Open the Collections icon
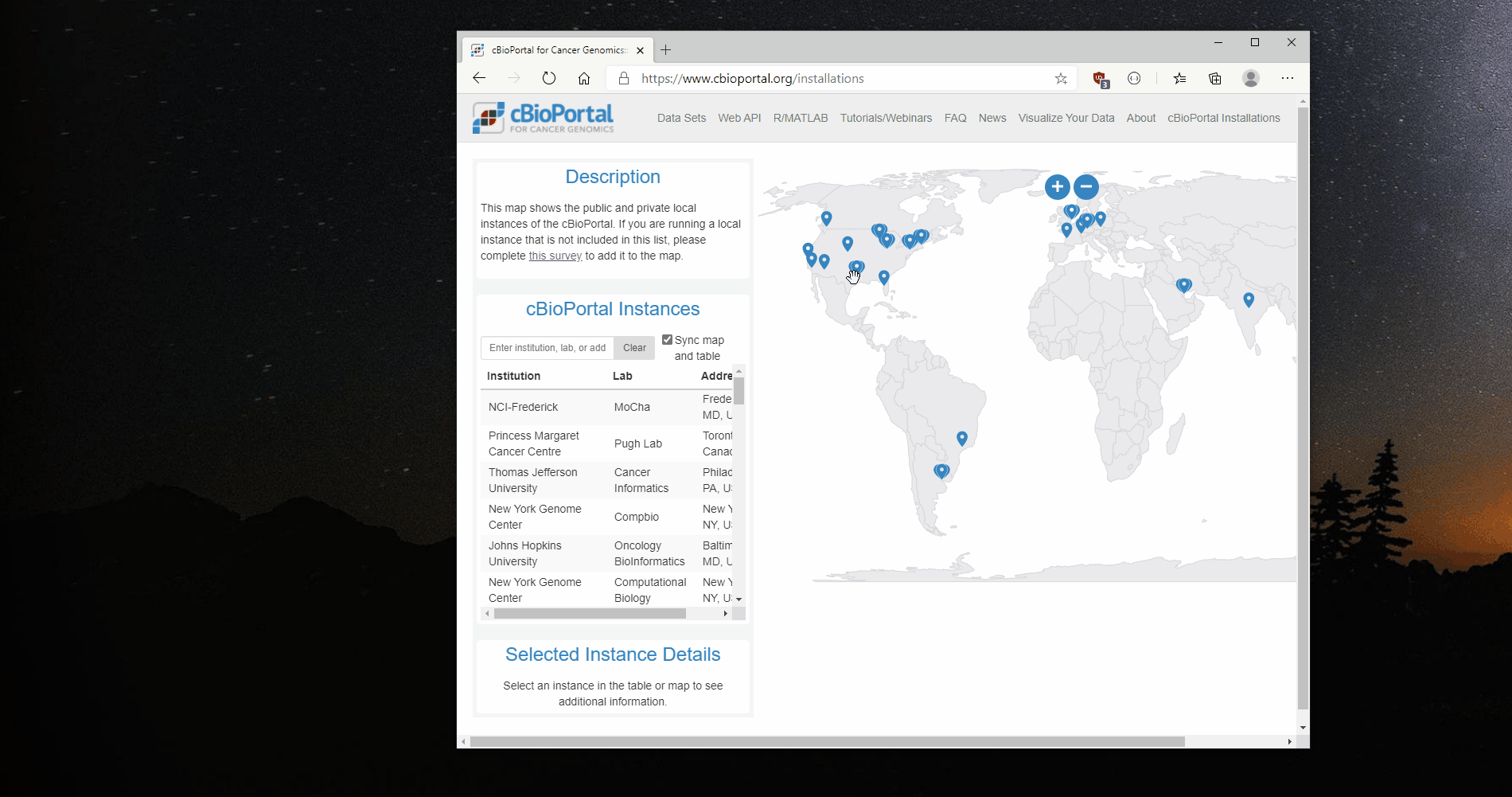Image resolution: width=1512 pixels, height=797 pixels. [1215, 78]
